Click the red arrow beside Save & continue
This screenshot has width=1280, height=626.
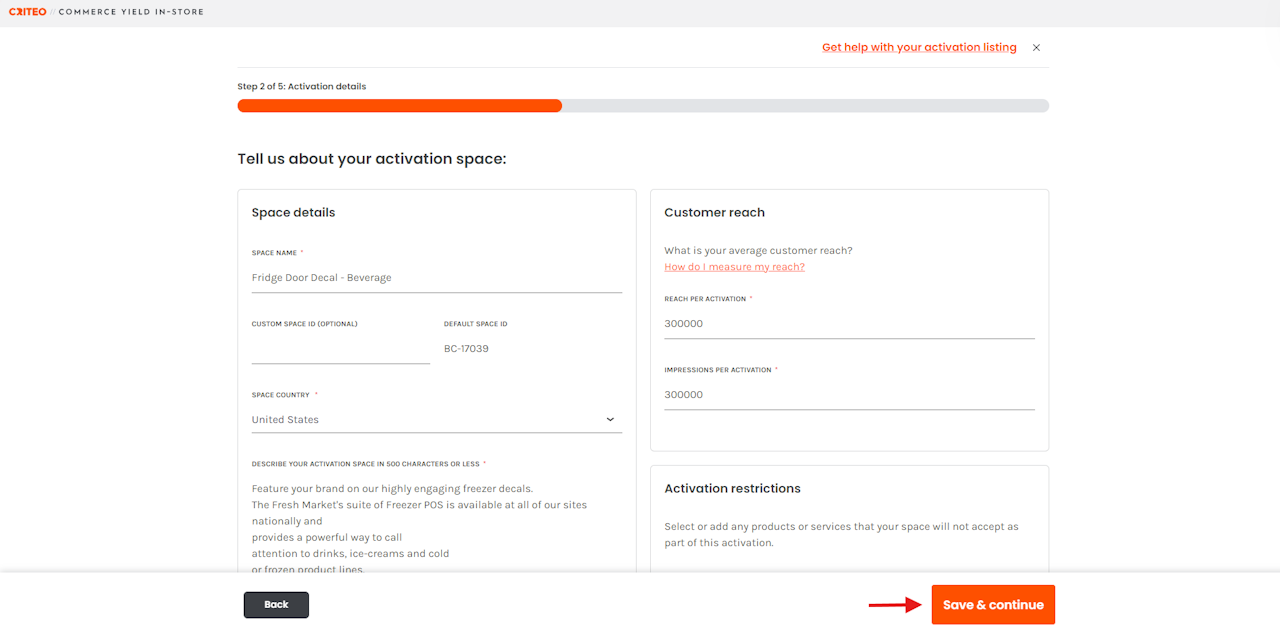pos(894,604)
